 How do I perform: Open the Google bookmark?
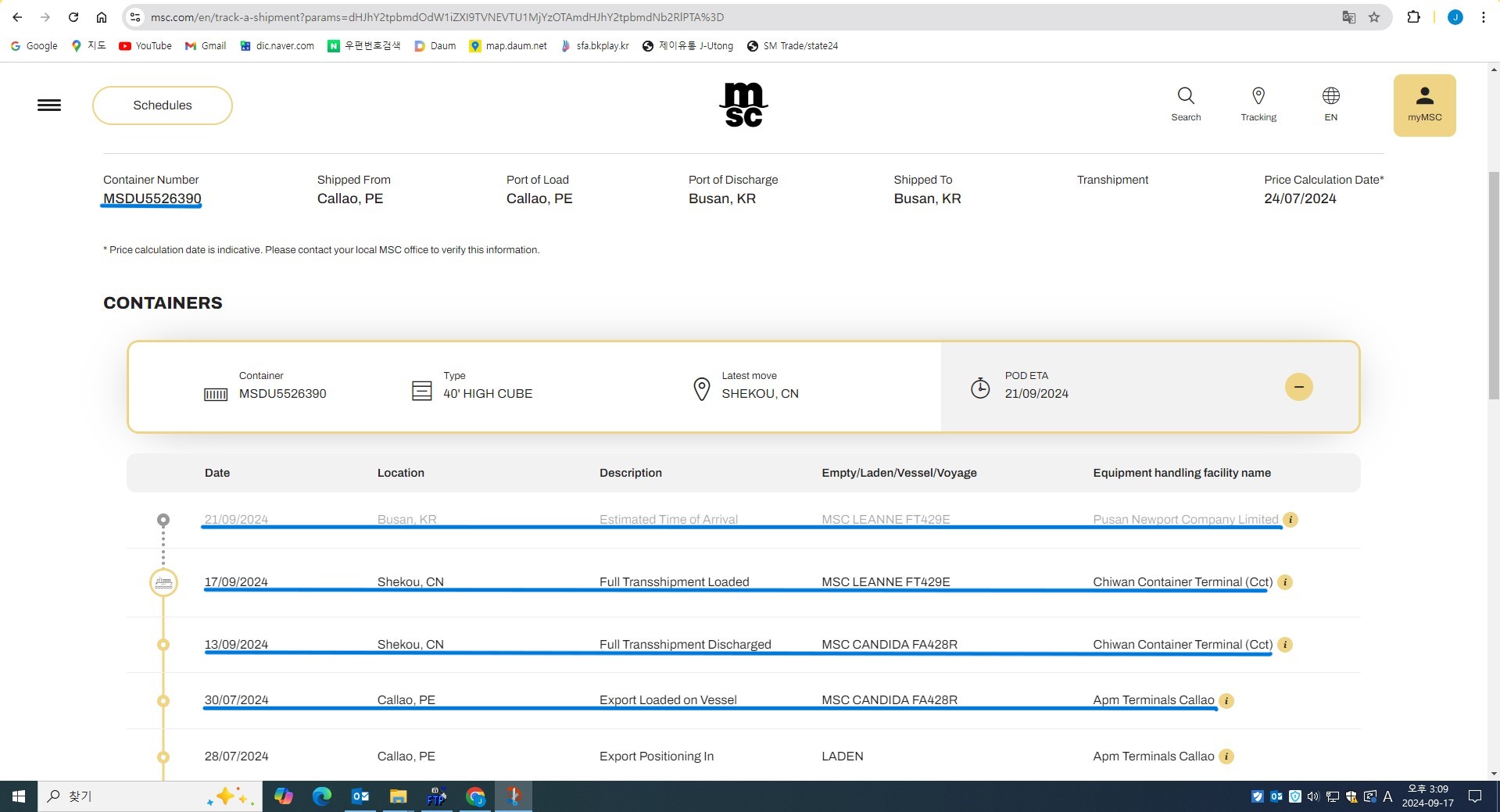(x=34, y=46)
